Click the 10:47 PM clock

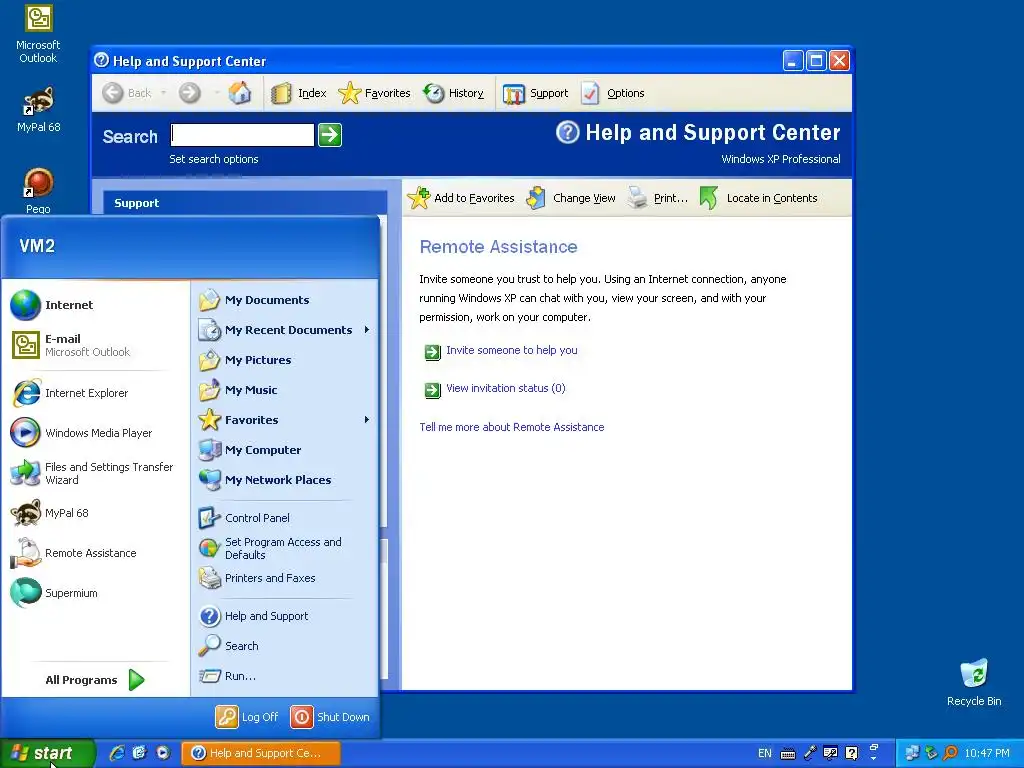[987, 754]
